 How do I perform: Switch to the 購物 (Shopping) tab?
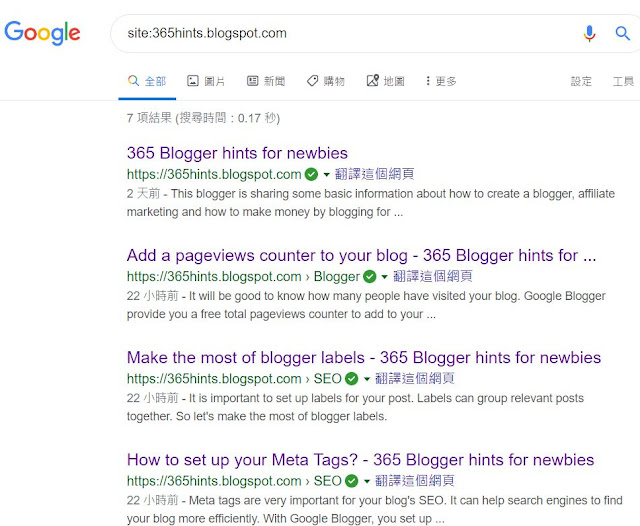pos(326,81)
